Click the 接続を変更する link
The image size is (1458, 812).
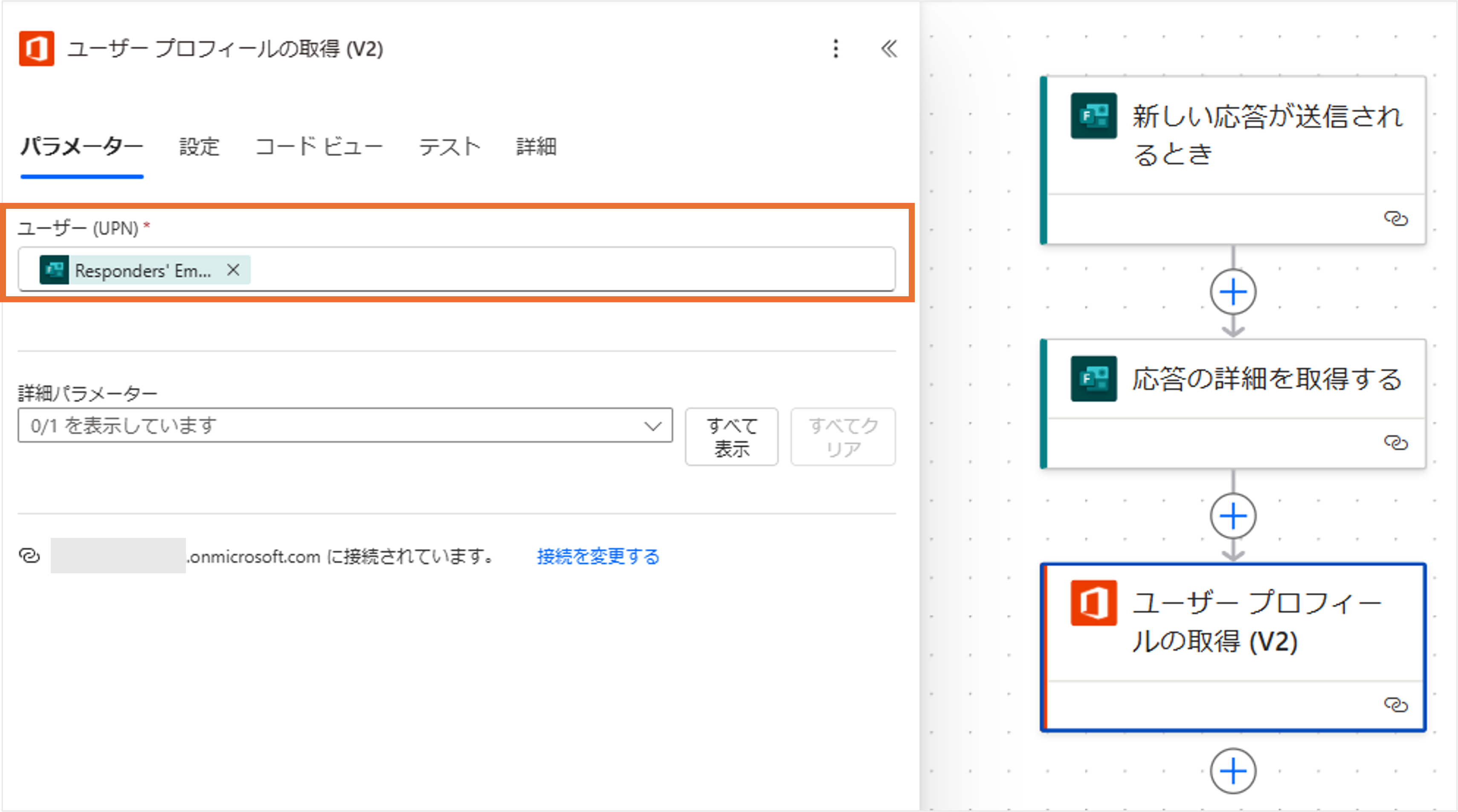598,556
